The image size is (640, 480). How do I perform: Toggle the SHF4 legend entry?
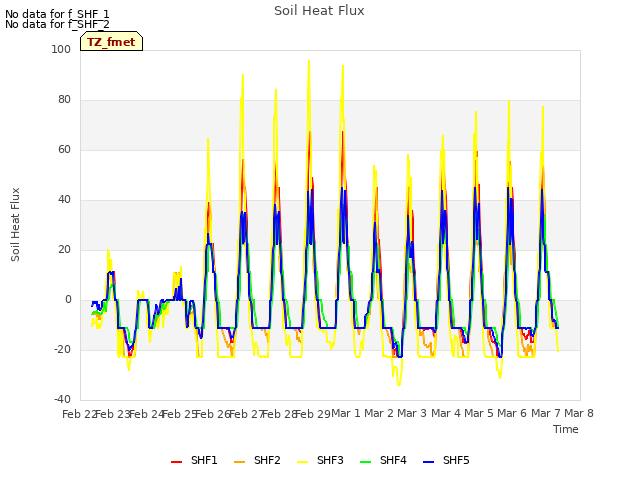click(383, 461)
